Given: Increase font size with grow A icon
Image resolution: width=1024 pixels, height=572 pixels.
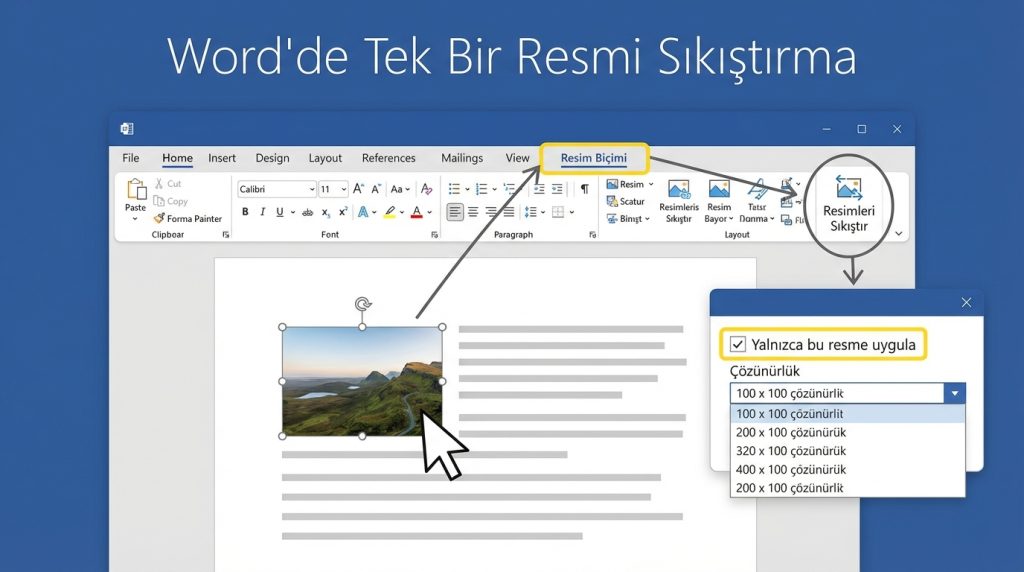Looking at the screenshot, I should pyautogui.click(x=358, y=189).
